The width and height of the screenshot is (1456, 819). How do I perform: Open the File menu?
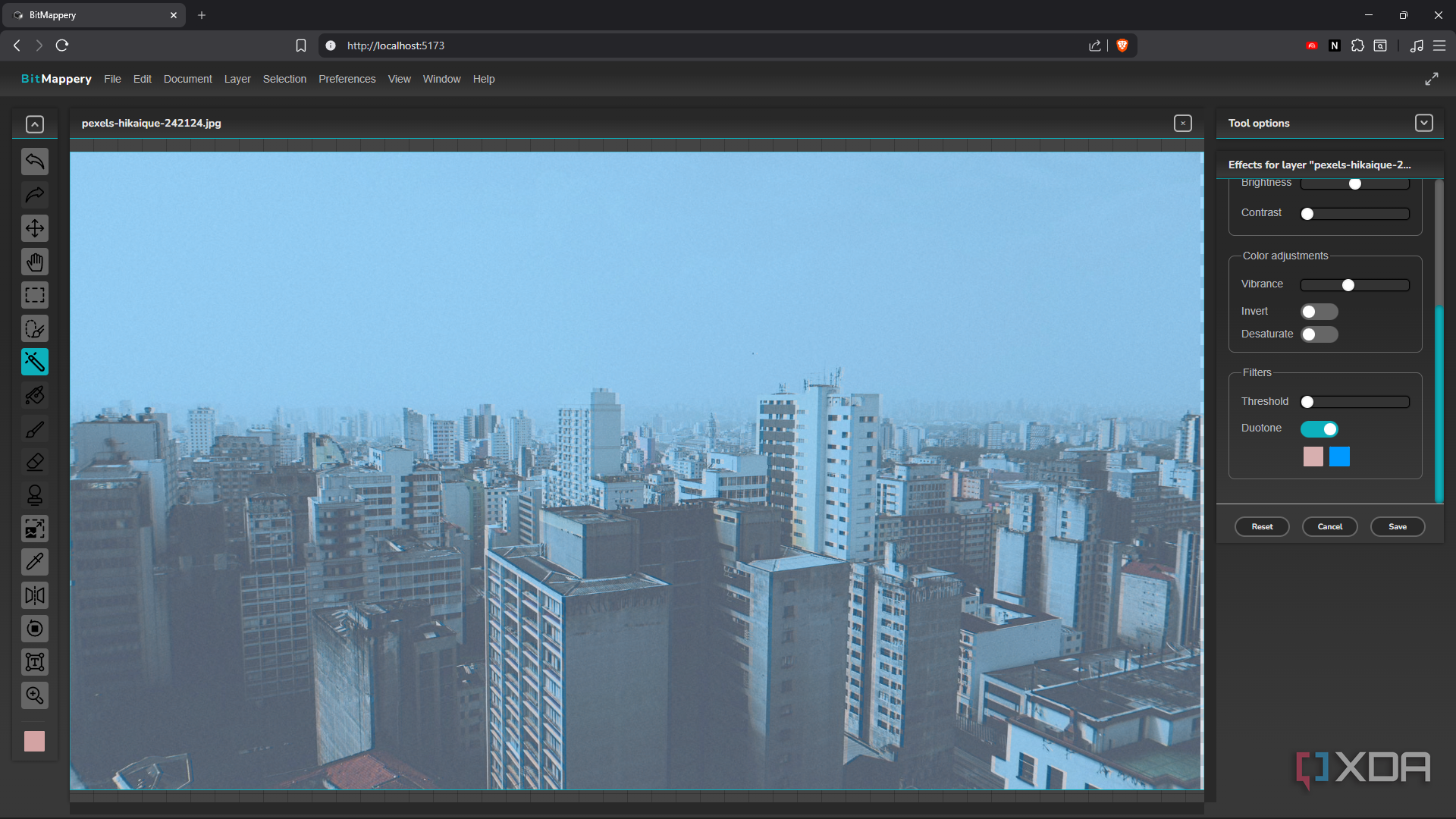tap(112, 79)
